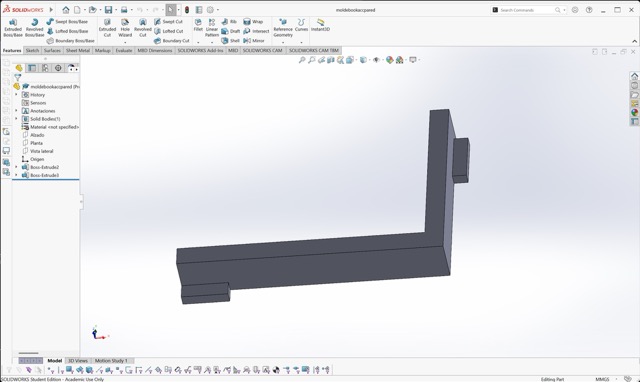Expand the History tree node
Image resolution: width=640 pixels, height=382 pixels.
tap(16, 95)
